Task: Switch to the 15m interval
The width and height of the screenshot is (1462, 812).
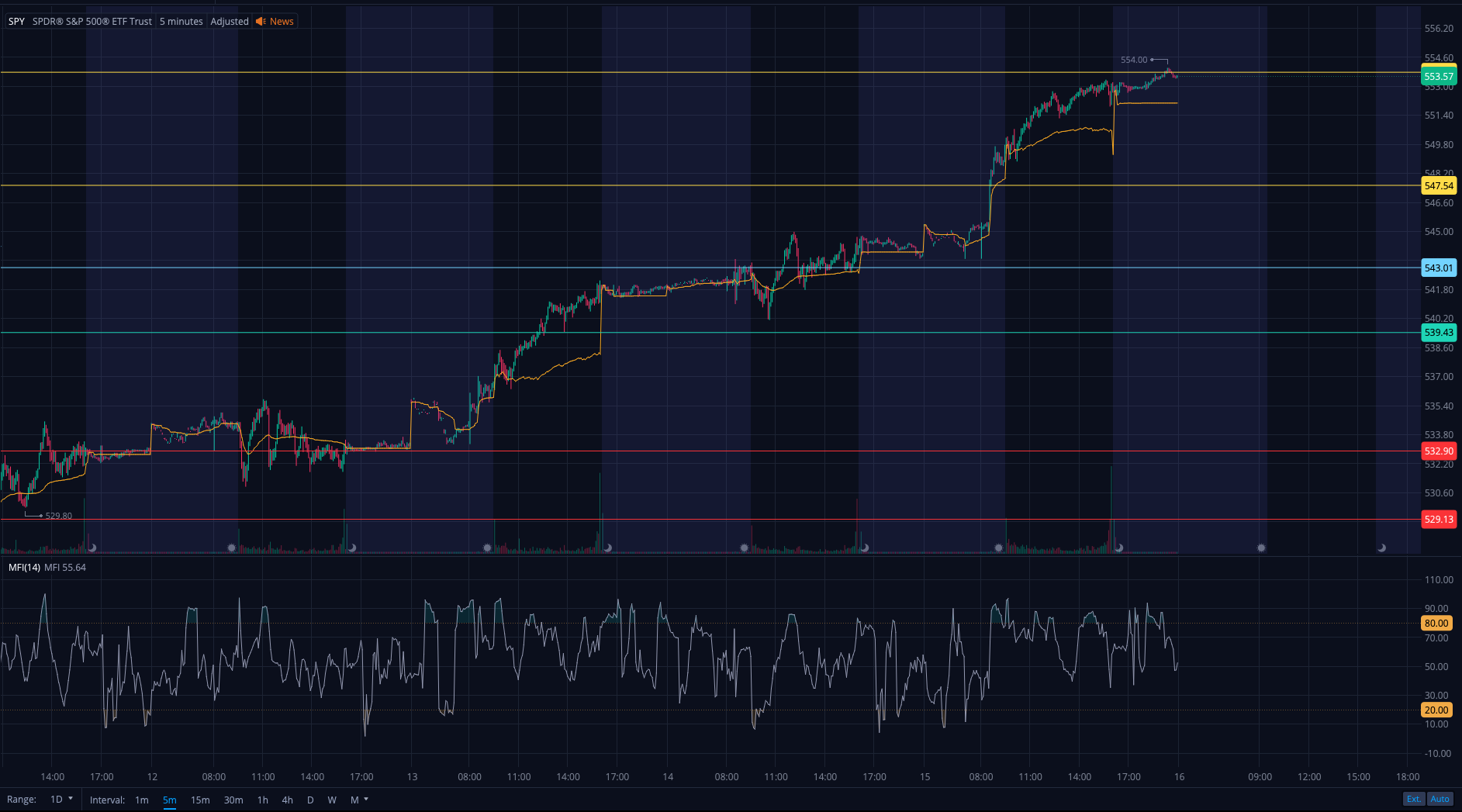Action: point(200,800)
